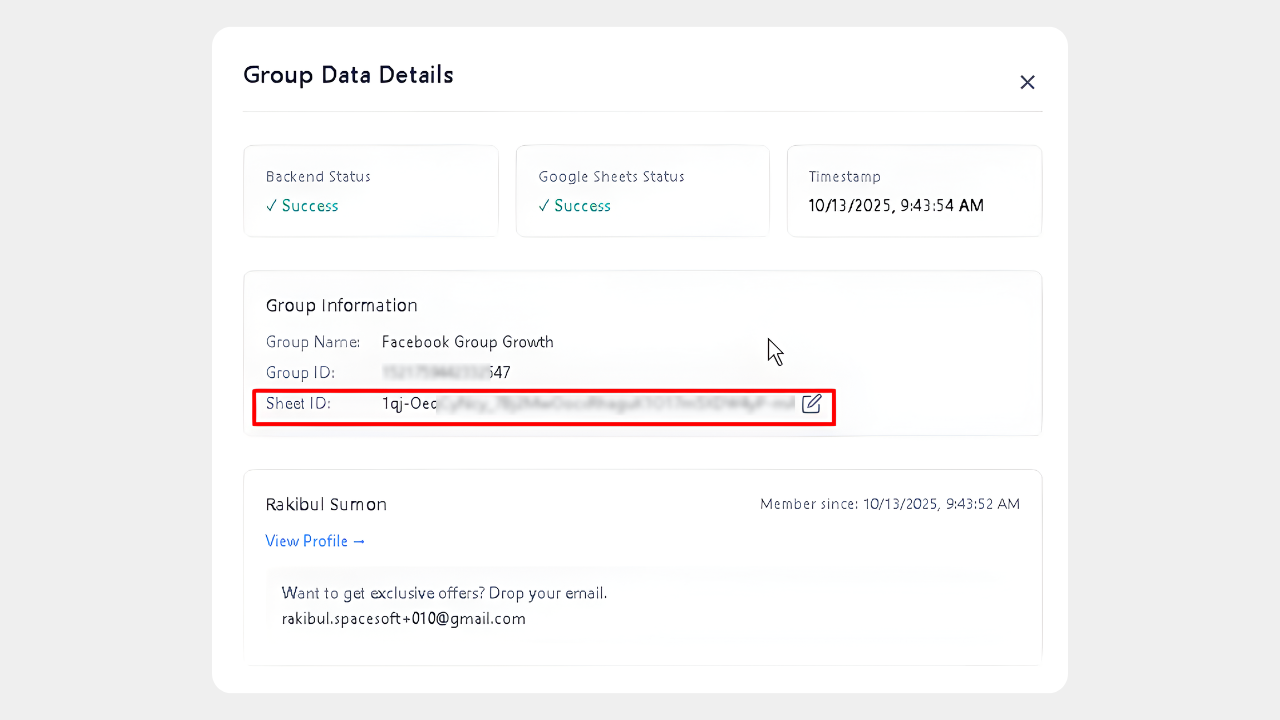Click the exclusive offers question text

pyautogui.click(x=444, y=593)
